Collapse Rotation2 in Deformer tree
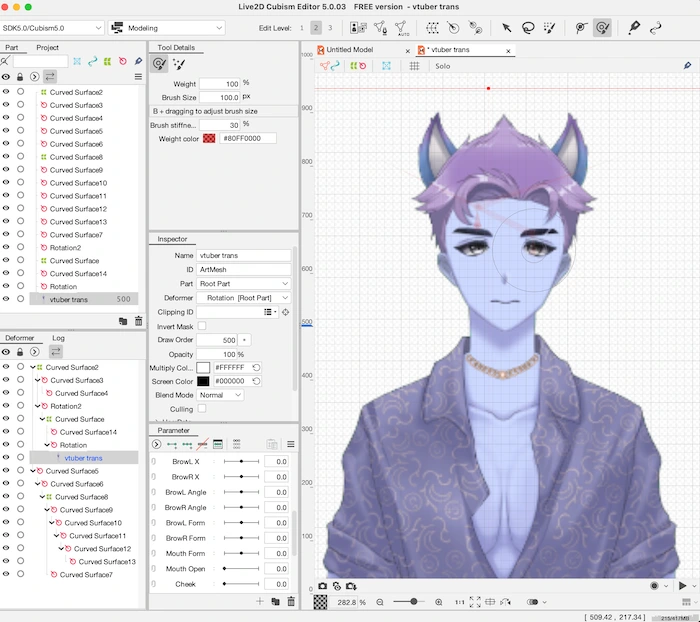 [38, 406]
